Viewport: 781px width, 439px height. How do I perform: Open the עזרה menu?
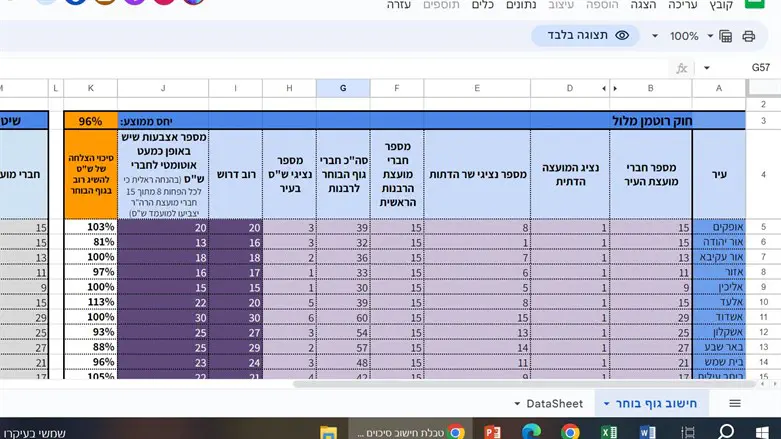[398, 5]
